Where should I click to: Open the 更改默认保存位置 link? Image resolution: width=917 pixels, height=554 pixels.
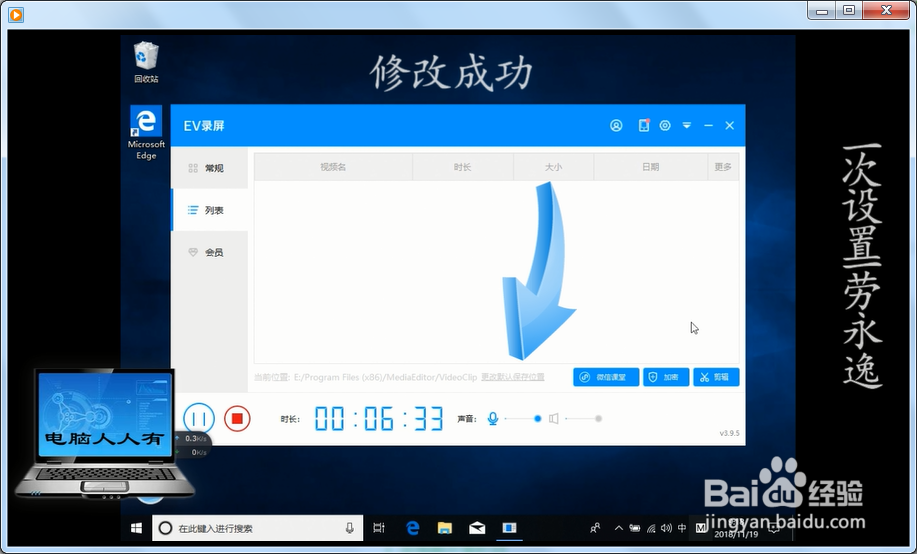pos(512,377)
